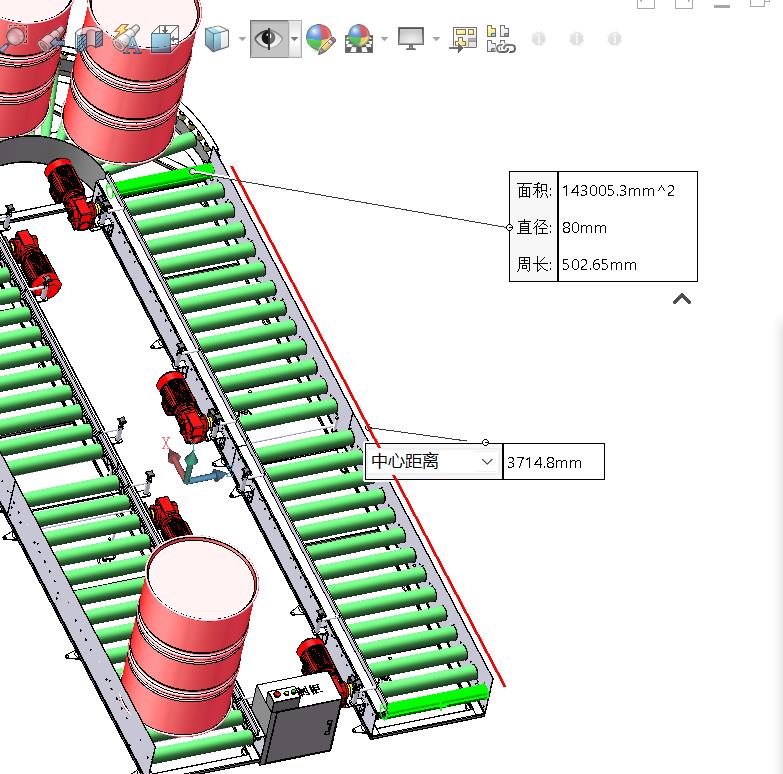Screen dimensions: 783x774
Task: Select the red drum on the lower conveyor
Action: click(x=189, y=637)
